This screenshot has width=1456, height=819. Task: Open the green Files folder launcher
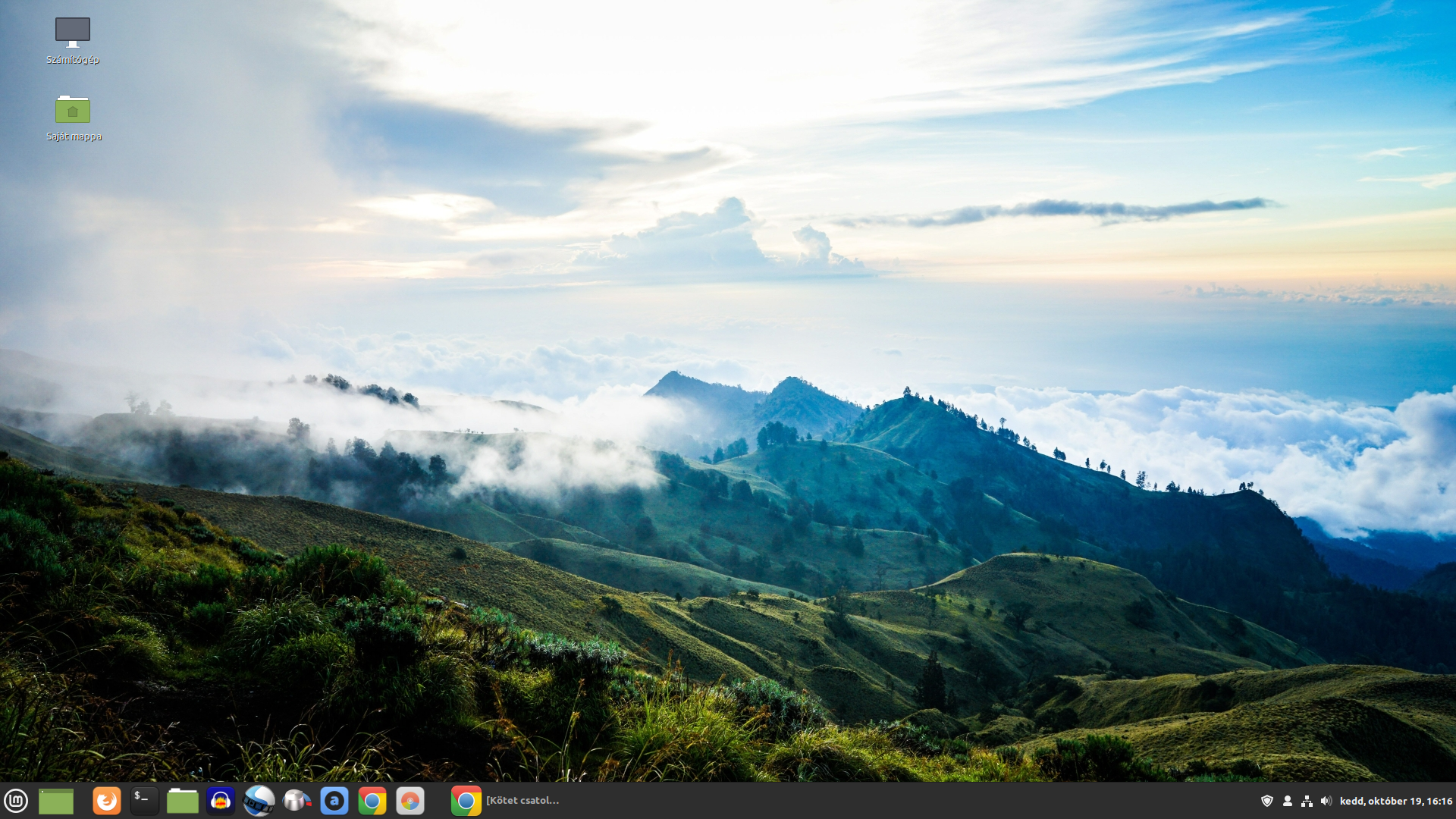pyautogui.click(x=183, y=801)
